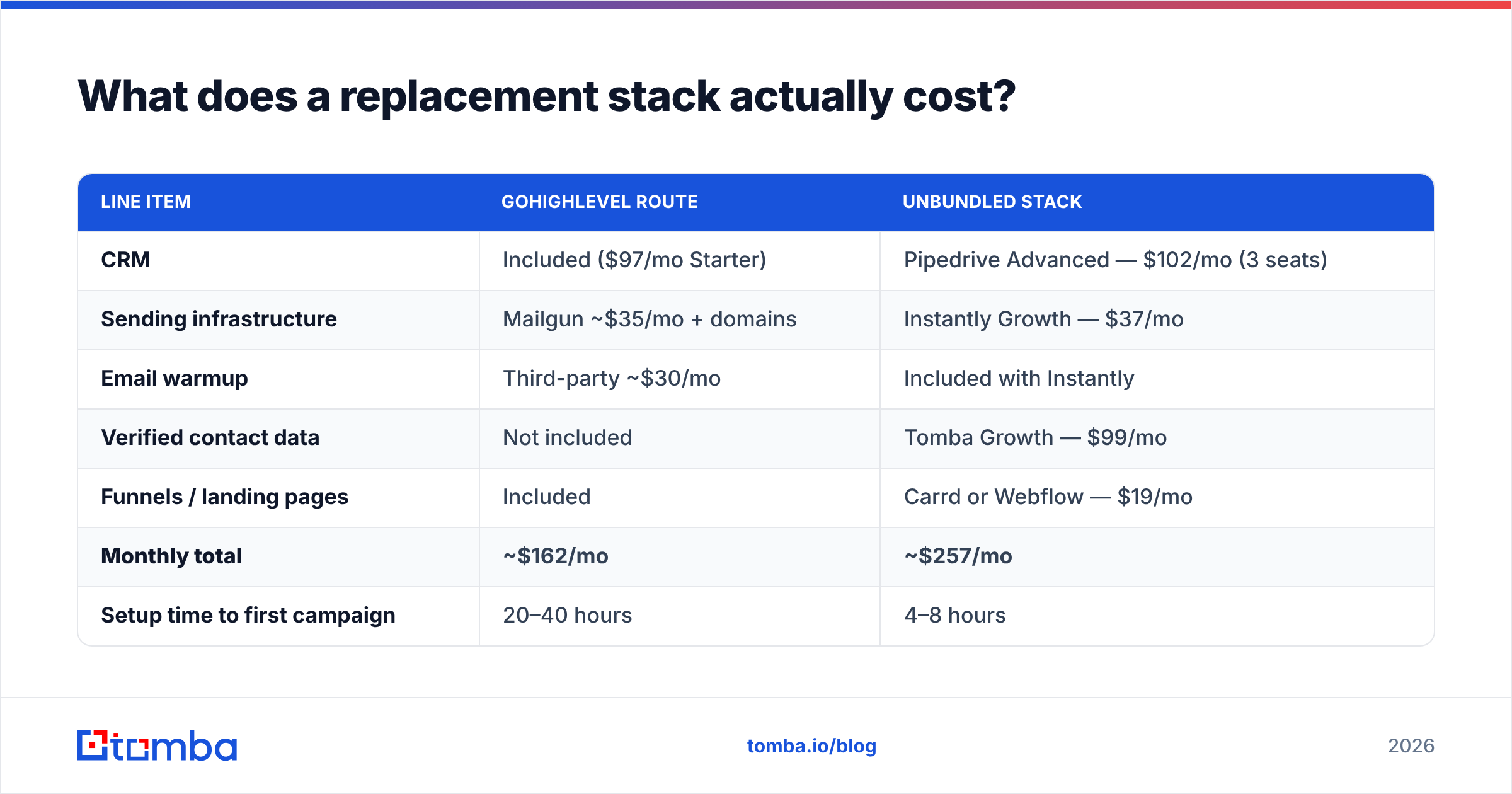Click the tomba logo
Viewport: 1512px width, 794px height.
click(x=157, y=745)
